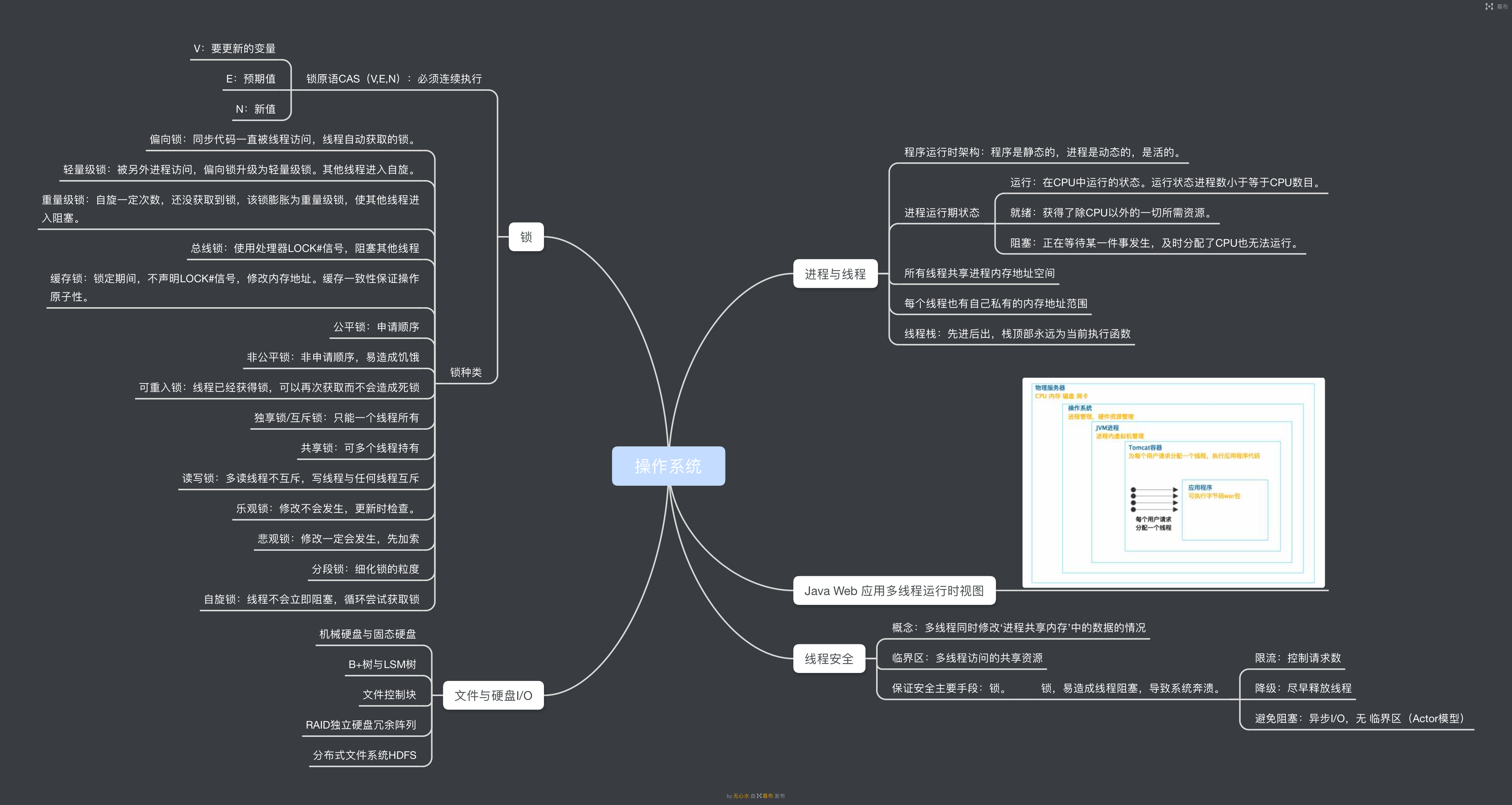Click 'N：新值' leaf
This screenshot has width=1512, height=805.
[255, 109]
